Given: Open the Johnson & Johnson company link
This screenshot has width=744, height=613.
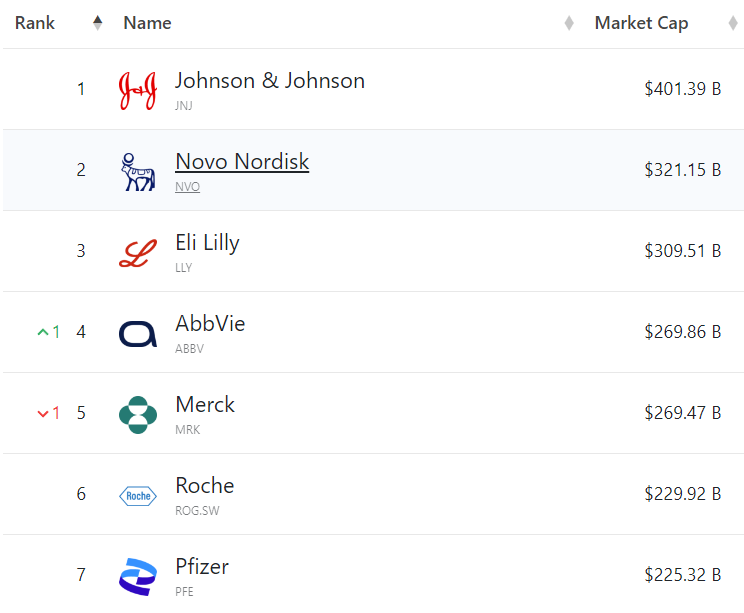Looking at the screenshot, I should tap(270, 81).
